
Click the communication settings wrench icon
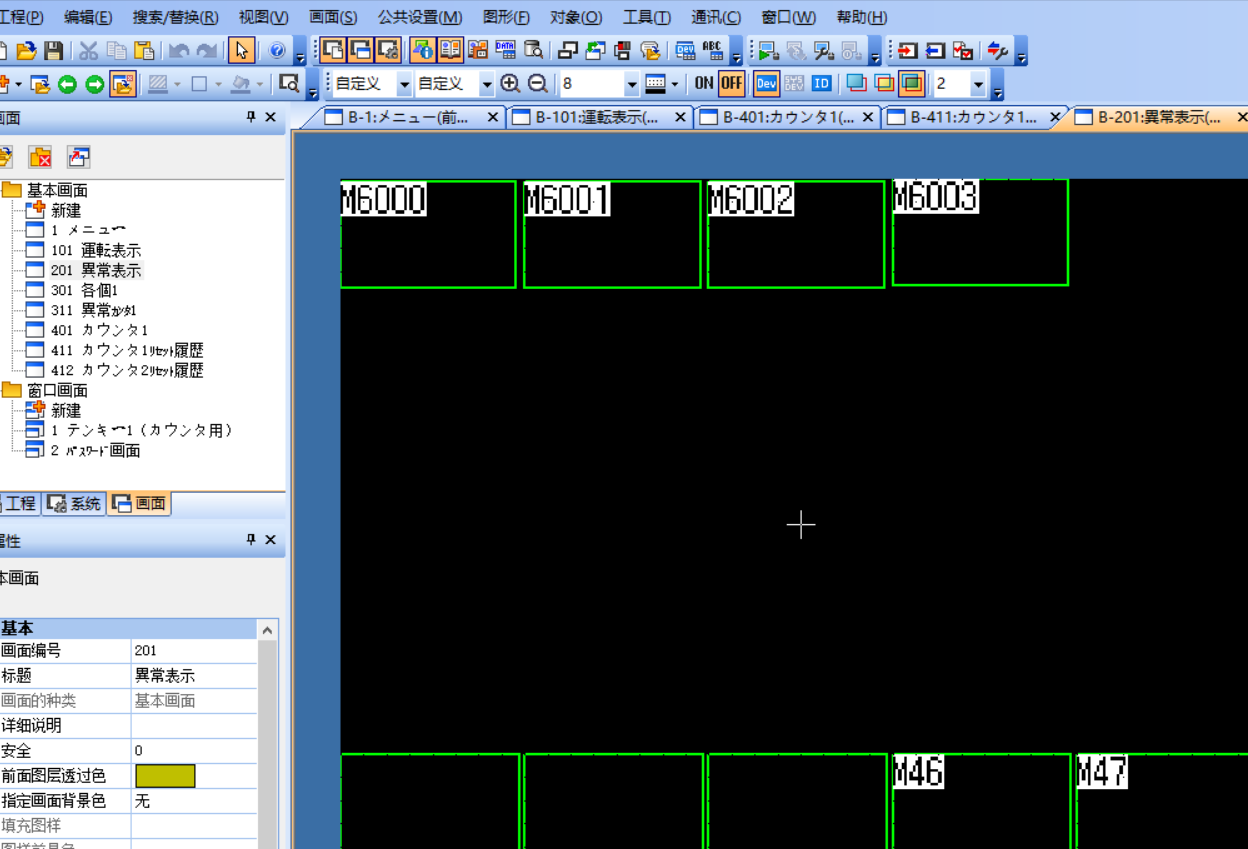(997, 50)
